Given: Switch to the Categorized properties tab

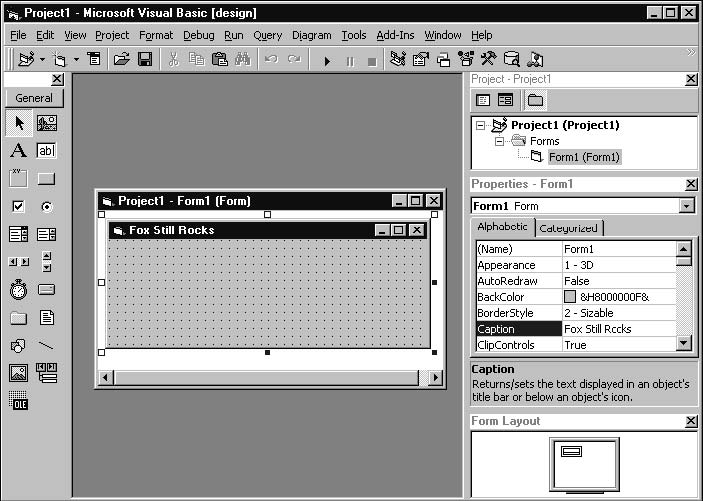Looking at the screenshot, I should 568,228.
